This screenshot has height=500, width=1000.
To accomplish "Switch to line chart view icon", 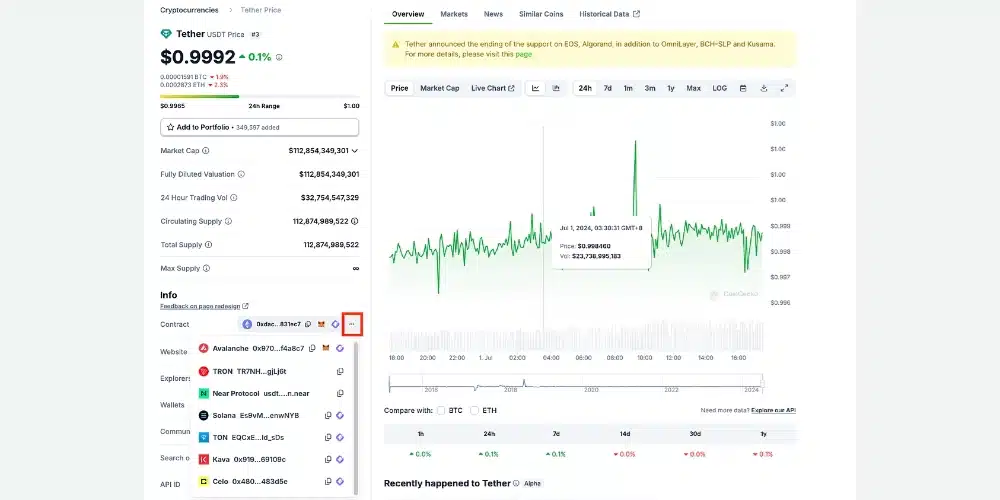I will 536,88.
